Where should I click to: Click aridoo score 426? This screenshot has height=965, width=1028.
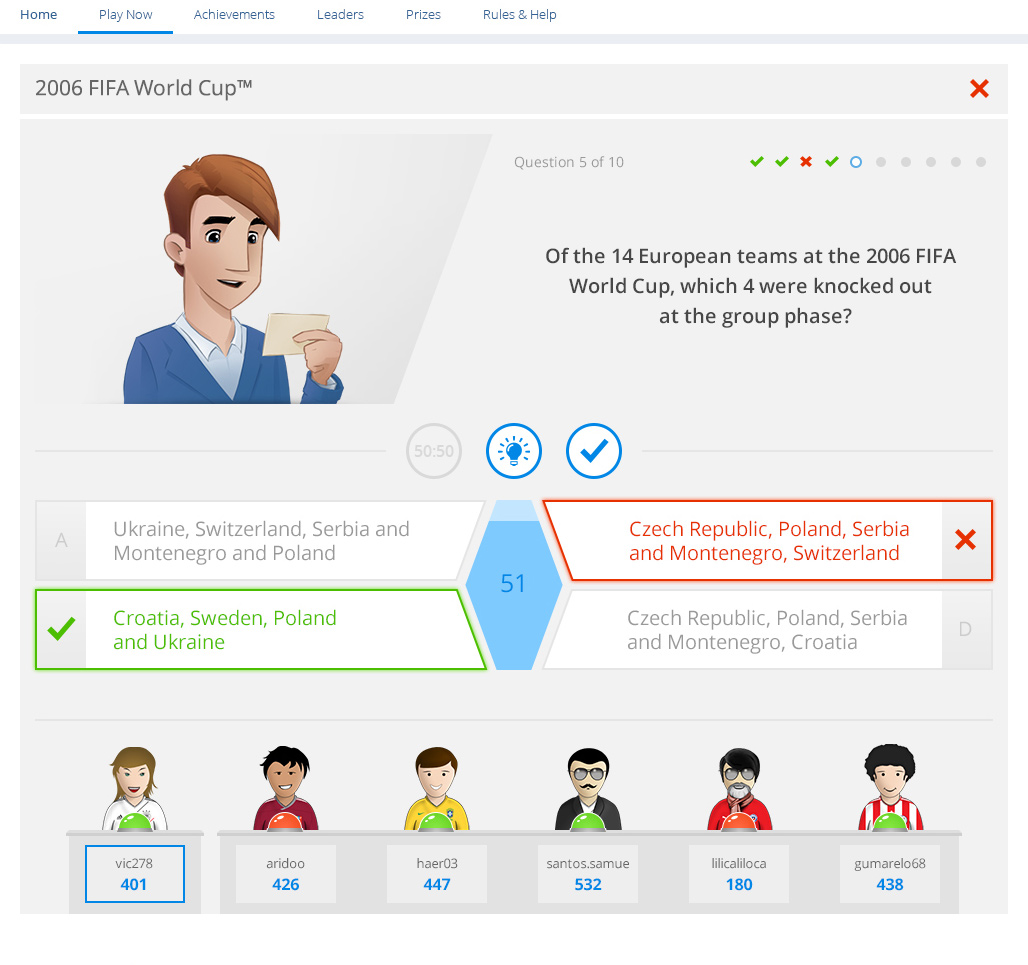[286, 884]
